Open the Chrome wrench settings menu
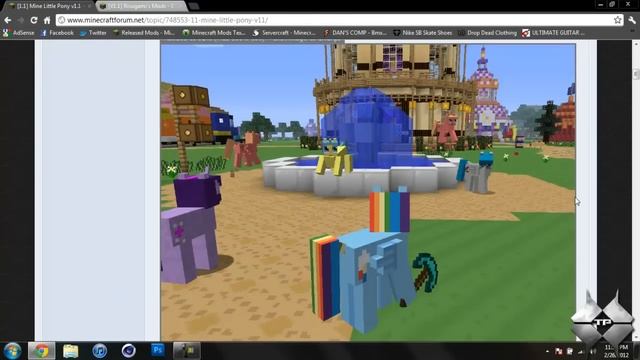The height and width of the screenshot is (360, 640). tap(632, 20)
